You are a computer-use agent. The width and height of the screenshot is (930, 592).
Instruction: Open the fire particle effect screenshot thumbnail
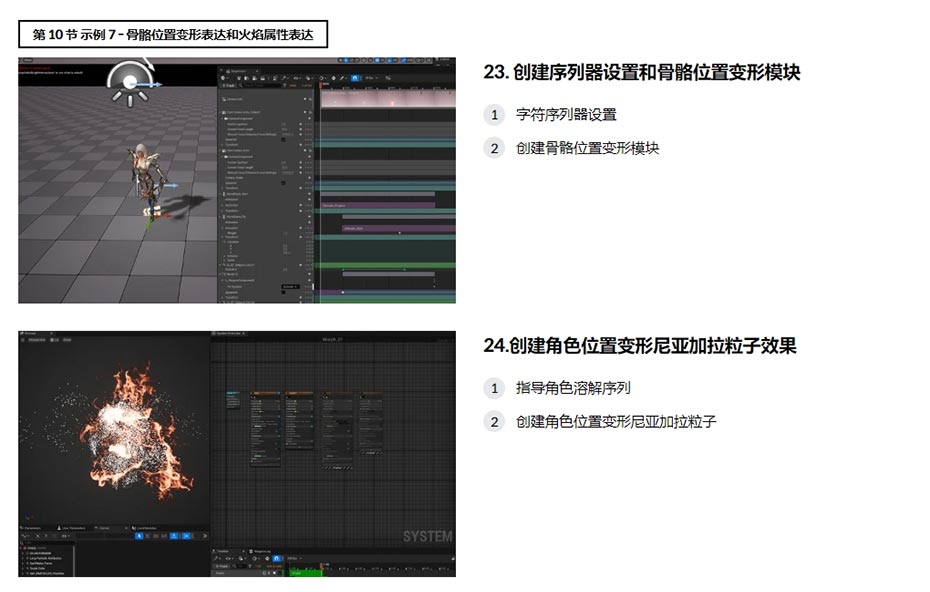[x=237, y=454]
